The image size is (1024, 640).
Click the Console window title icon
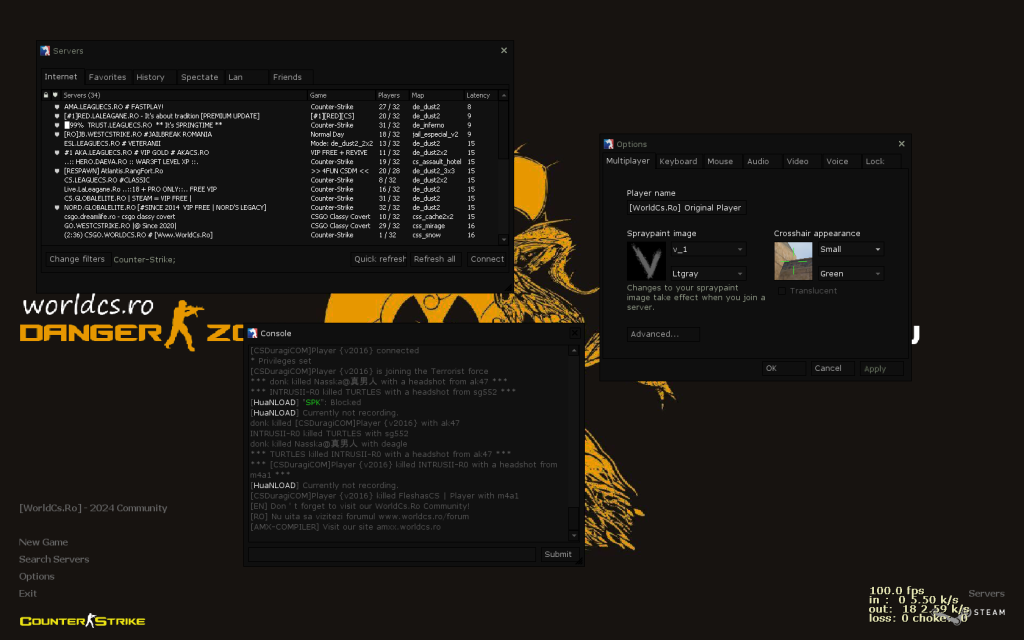253,333
